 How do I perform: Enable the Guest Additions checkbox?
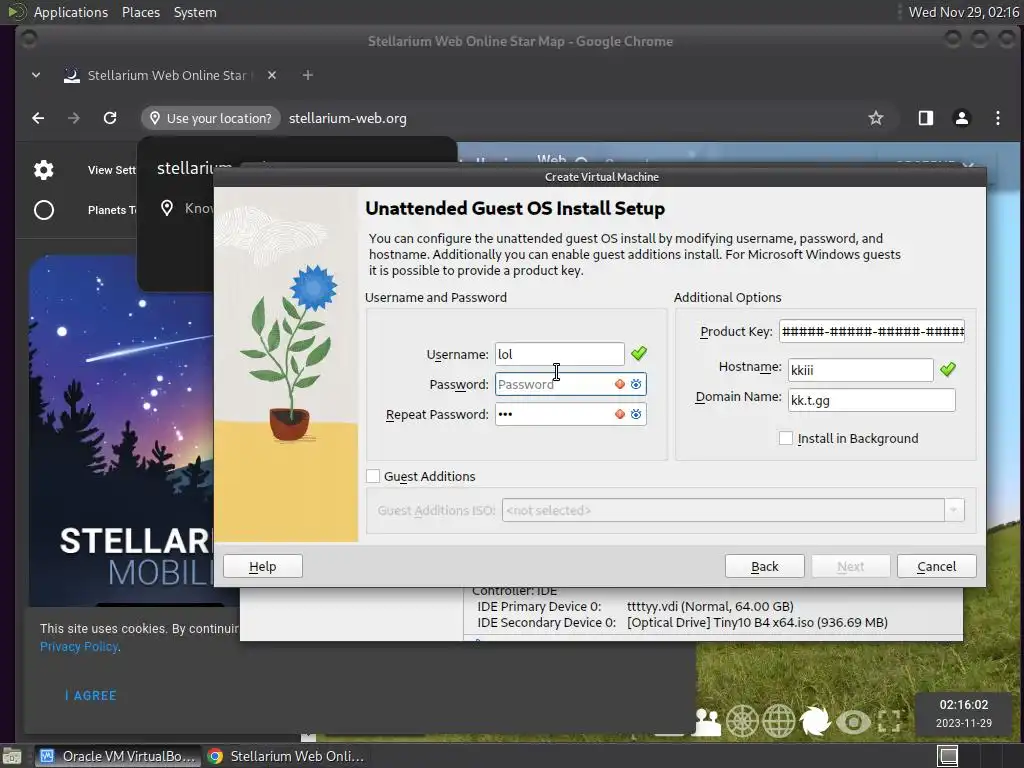(373, 476)
